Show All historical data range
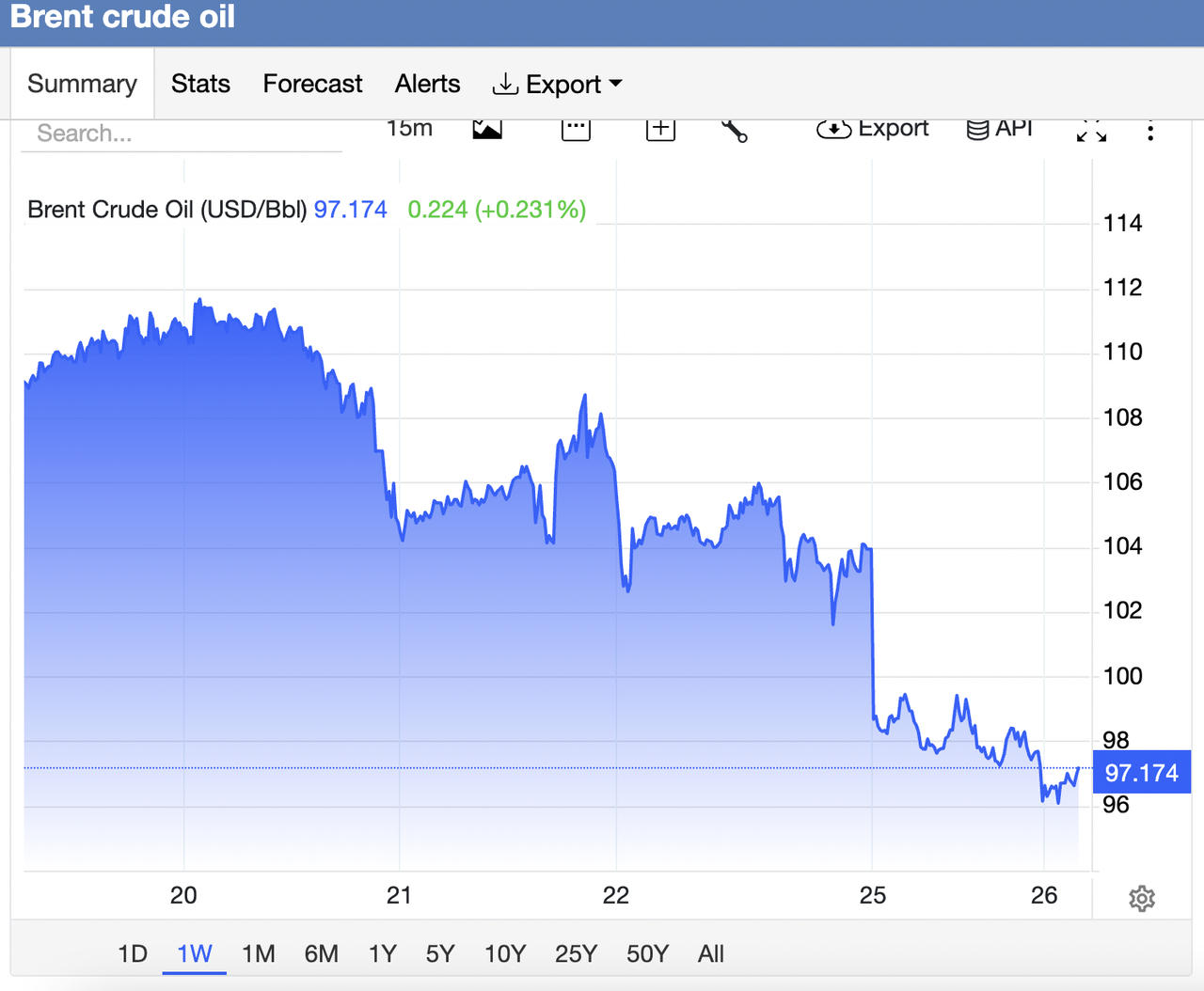This screenshot has height=991, width=1204. [711, 953]
